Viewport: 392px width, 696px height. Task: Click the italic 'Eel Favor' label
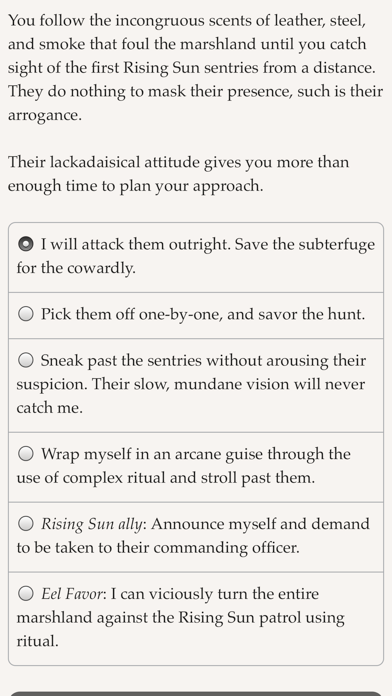(x=72, y=594)
